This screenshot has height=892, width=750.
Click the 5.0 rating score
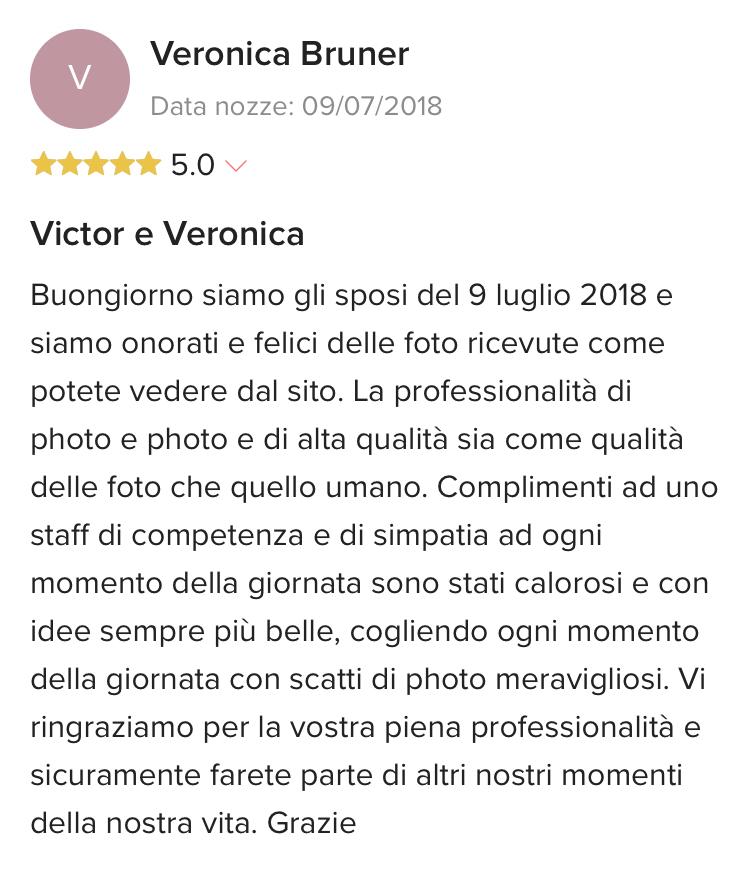click(x=192, y=165)
